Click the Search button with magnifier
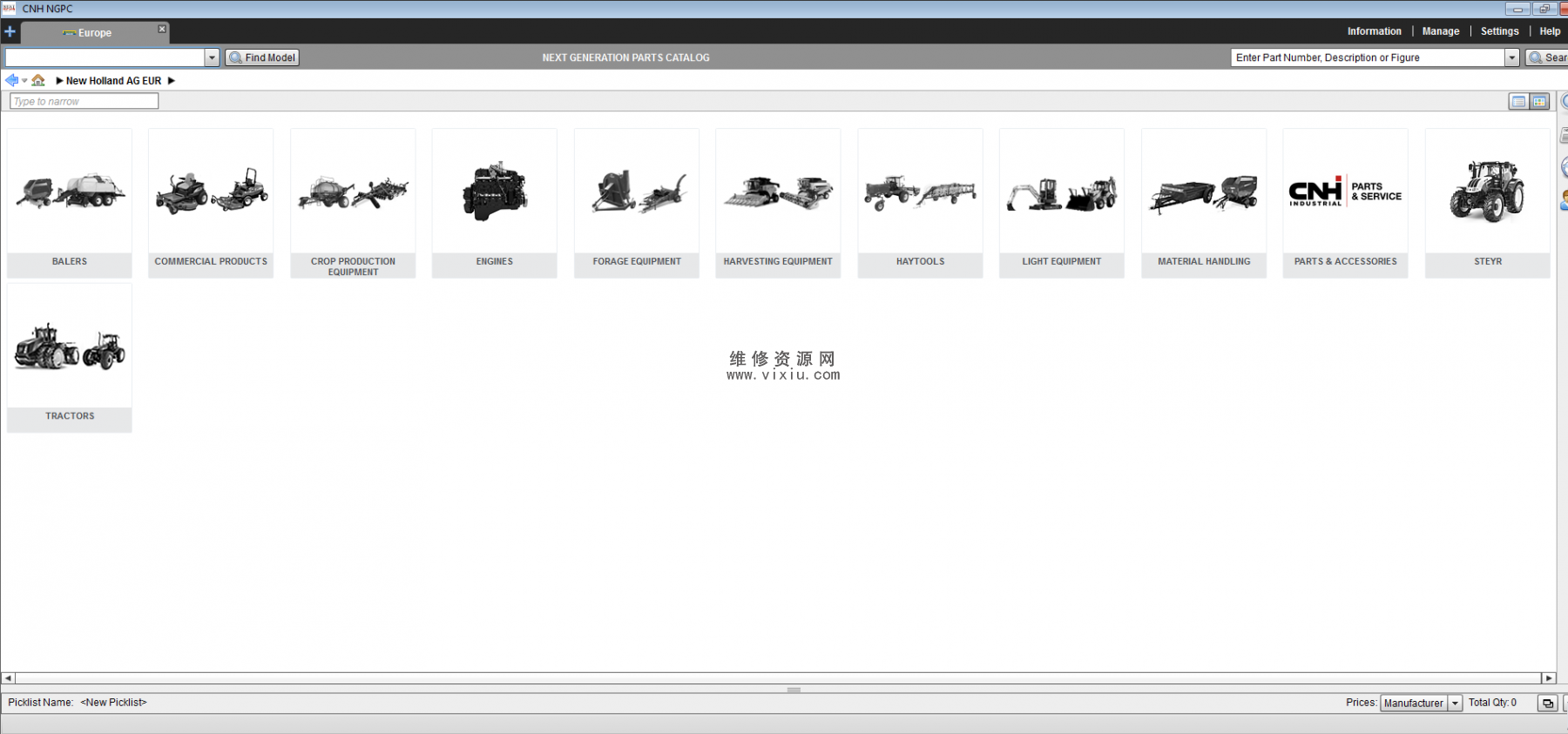 1547,57
